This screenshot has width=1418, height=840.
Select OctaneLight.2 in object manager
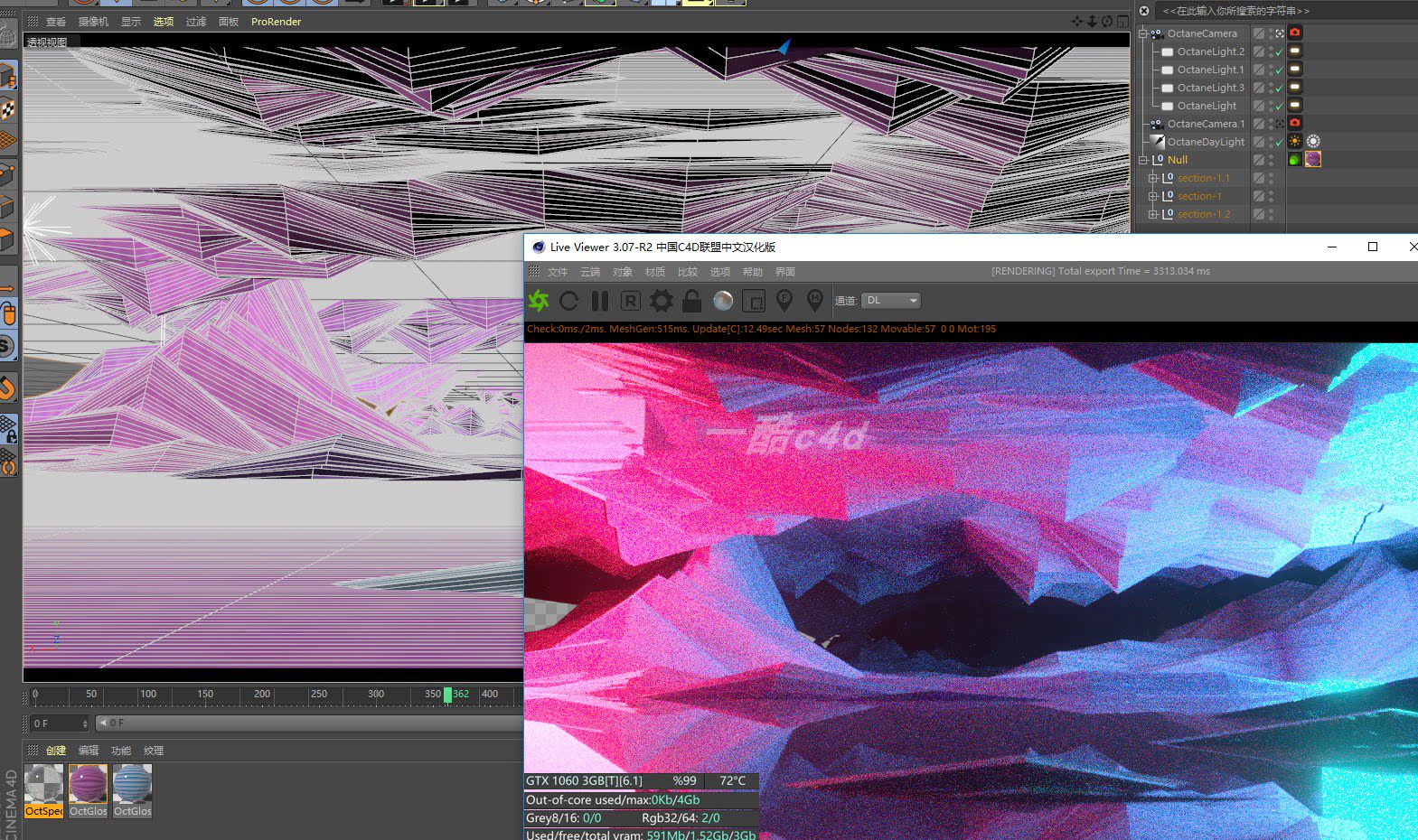(x=1210, y=51)
